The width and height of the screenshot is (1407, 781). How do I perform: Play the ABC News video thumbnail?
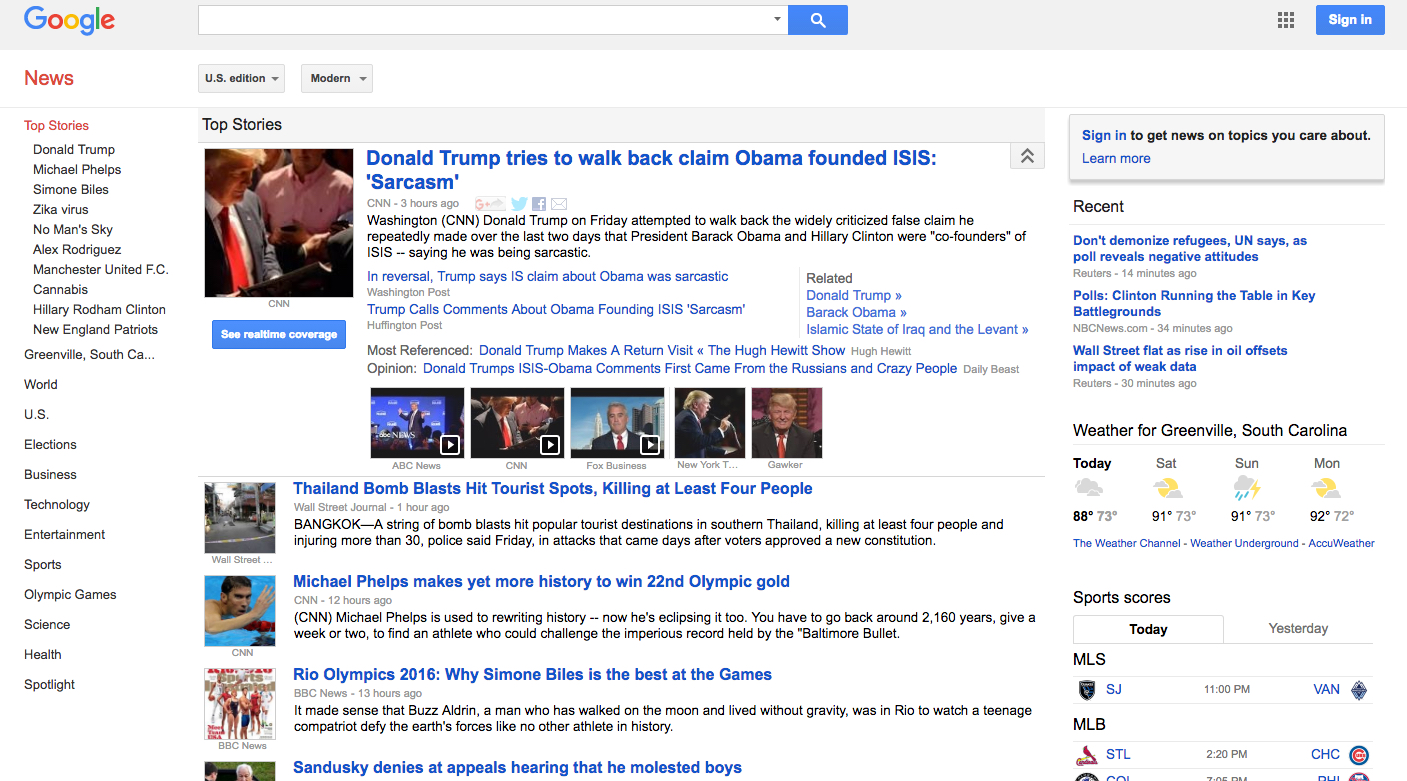click(x=417, y=423)
